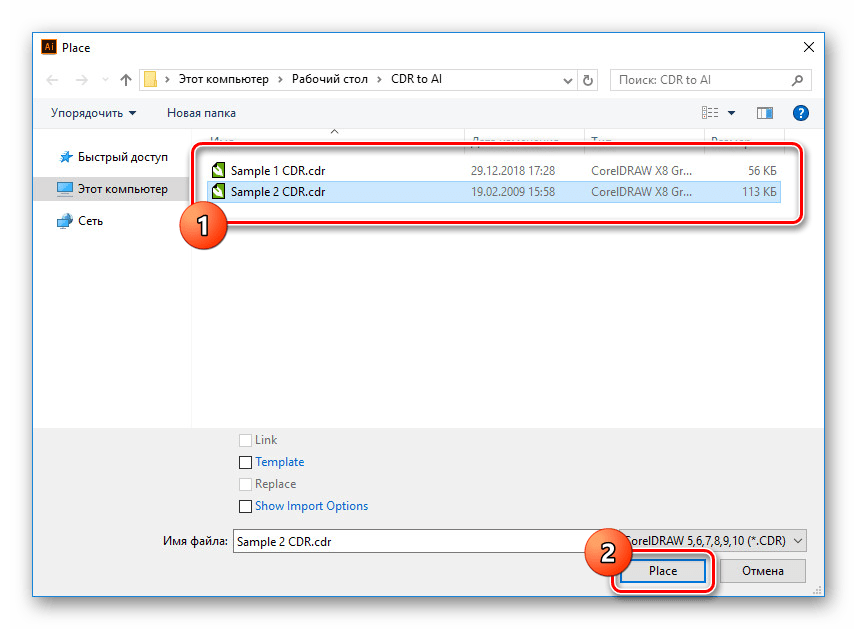Image resolution: width=857 pixels, height=629 pixels.
Task: Click the sort indicator arrow above columns
Action: 334,132
